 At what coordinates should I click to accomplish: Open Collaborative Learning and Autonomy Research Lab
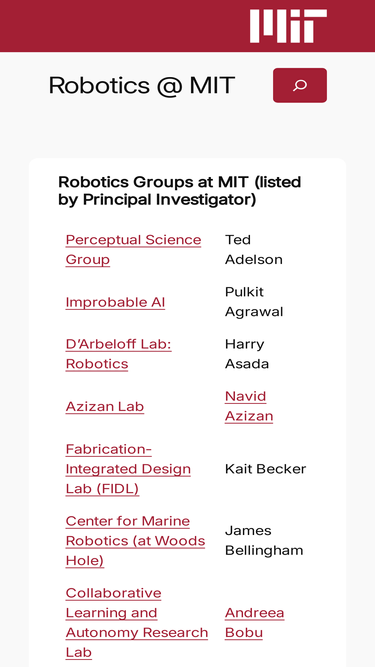pos(137,622)
